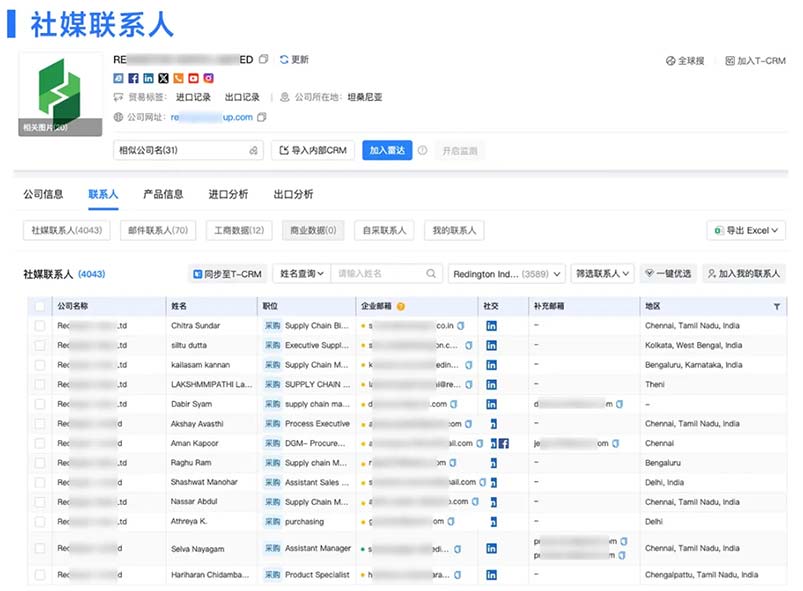
Task: Copy the company website URL
Action: (262, 117)
